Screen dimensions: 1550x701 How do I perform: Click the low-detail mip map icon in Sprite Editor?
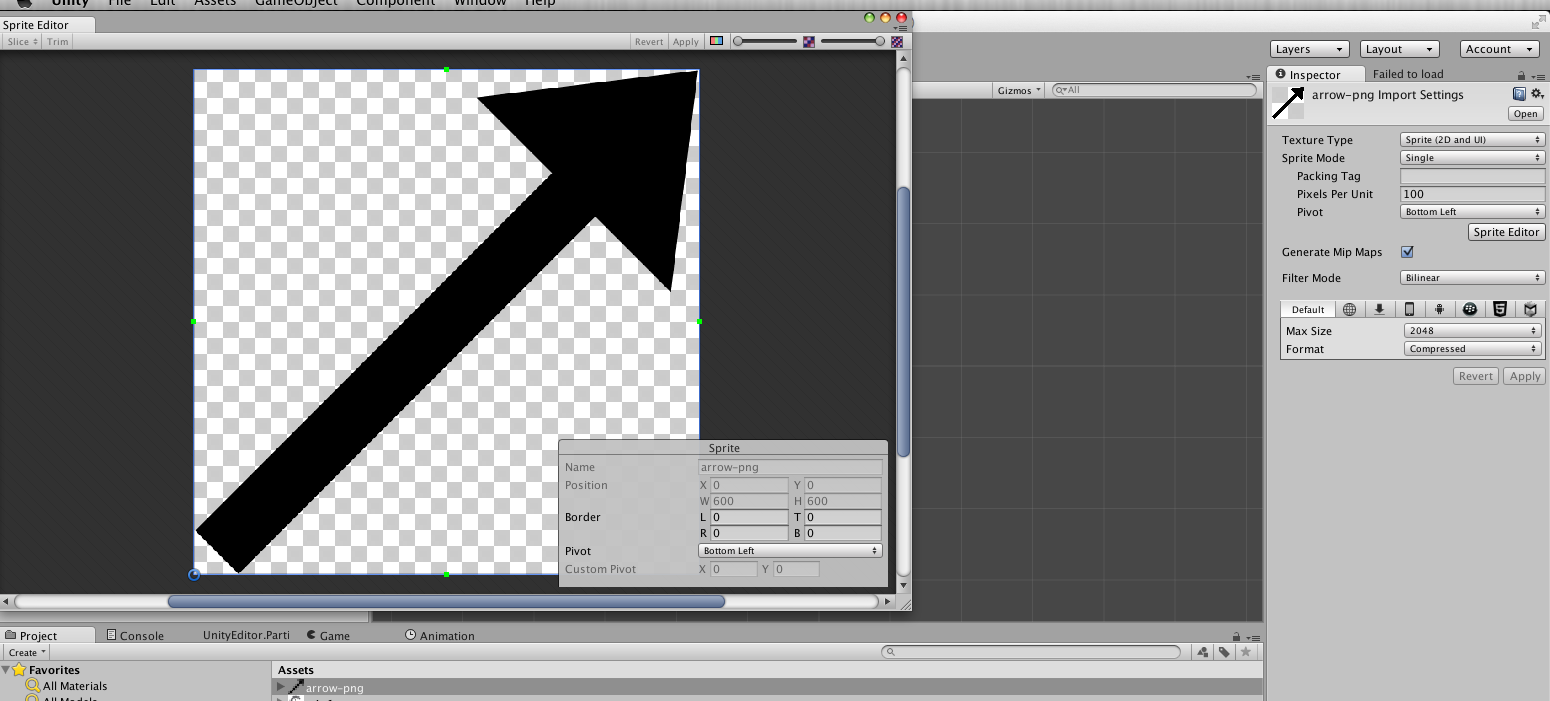click(x=809, y=42)
